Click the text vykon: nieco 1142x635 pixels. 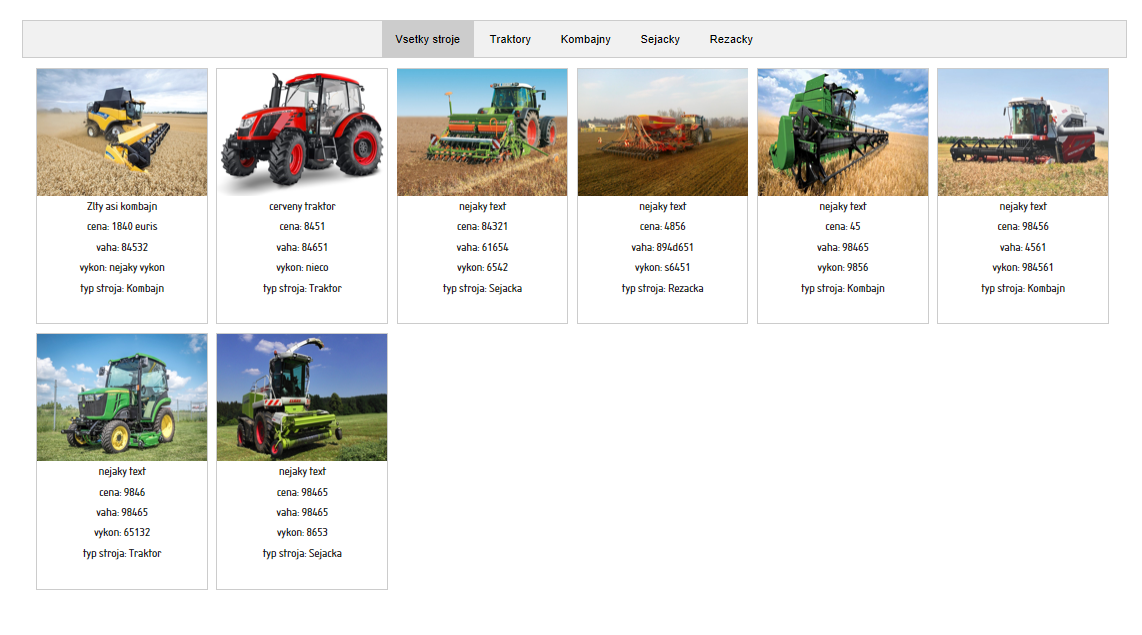point(302,267)
